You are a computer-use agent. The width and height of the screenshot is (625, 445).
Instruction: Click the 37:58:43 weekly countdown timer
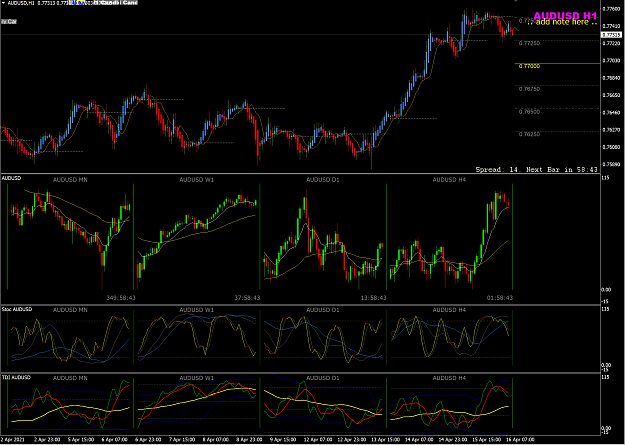(247, 298)
